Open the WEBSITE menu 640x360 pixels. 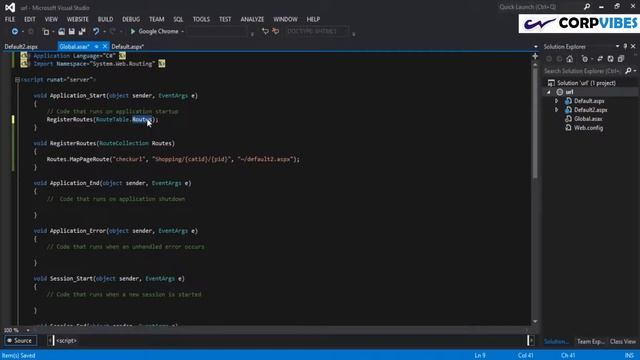(77, 19)
